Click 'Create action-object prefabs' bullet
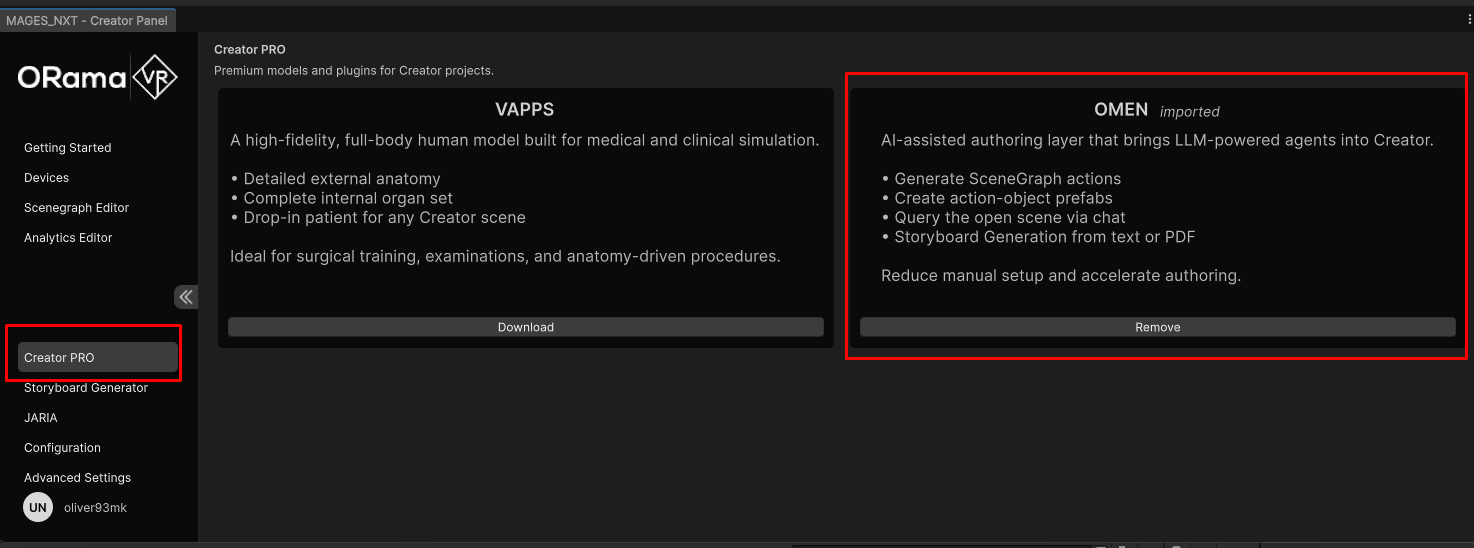The width and height of the screenshot is (1474, 548). 997,198
